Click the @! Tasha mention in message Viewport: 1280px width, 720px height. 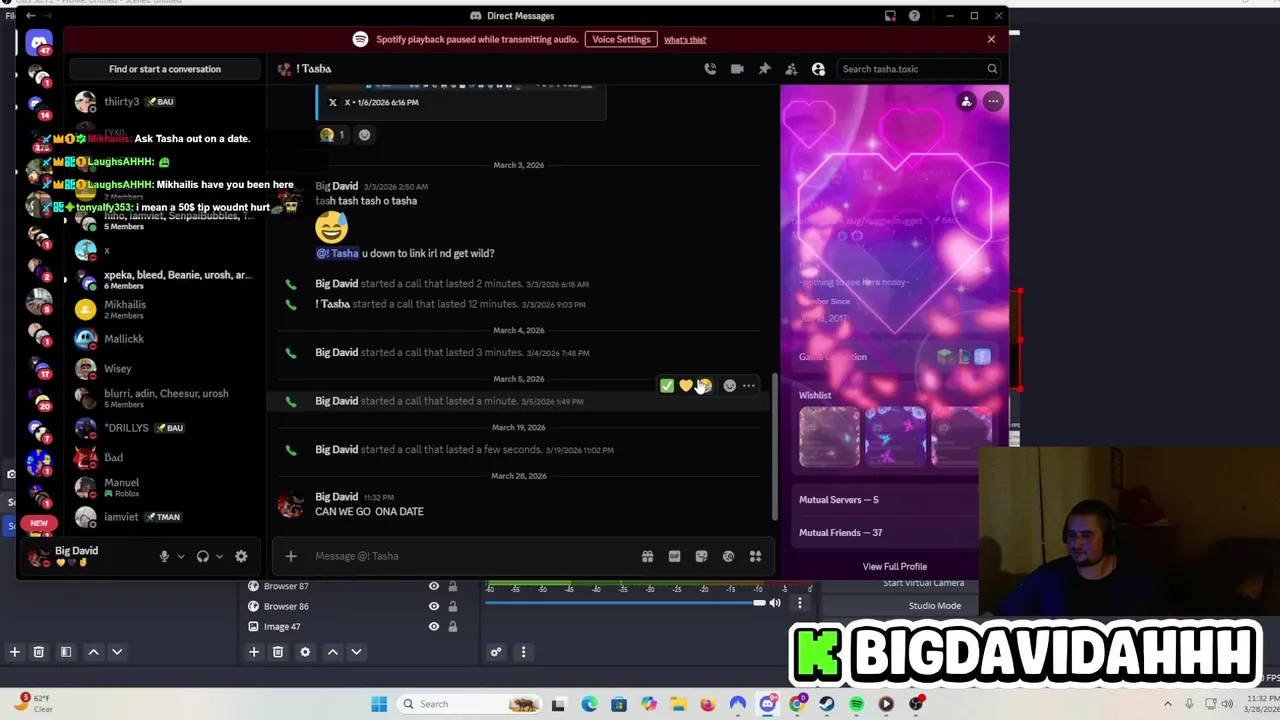337,253
